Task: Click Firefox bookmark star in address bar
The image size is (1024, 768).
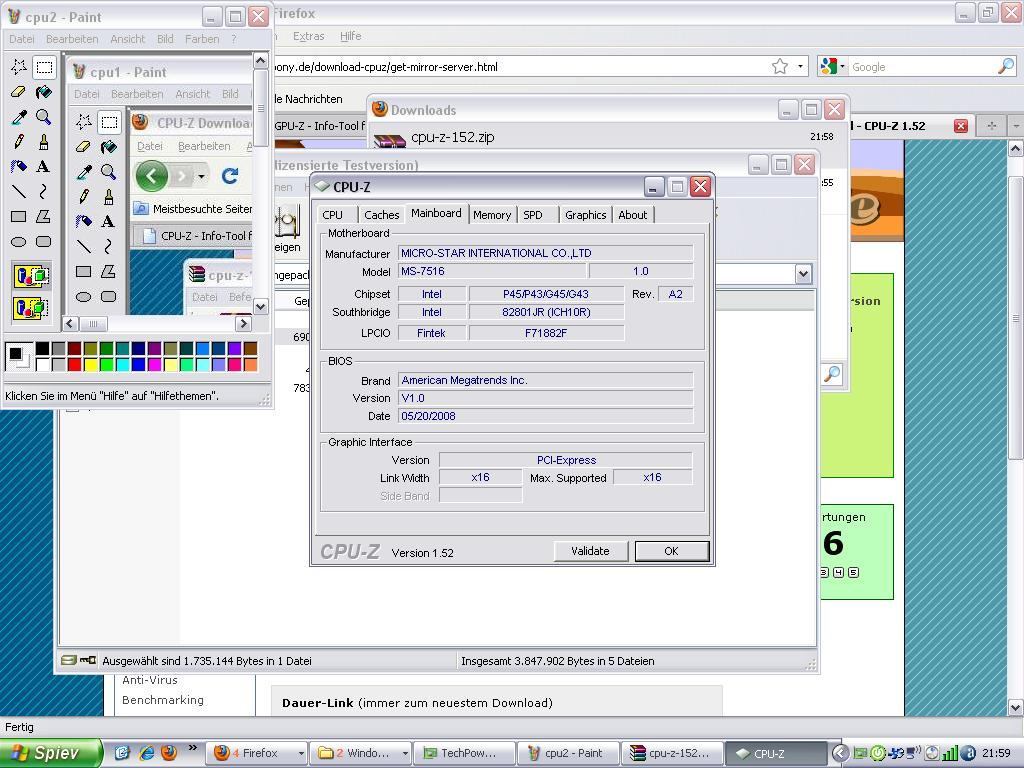Action: click(780, 67)
